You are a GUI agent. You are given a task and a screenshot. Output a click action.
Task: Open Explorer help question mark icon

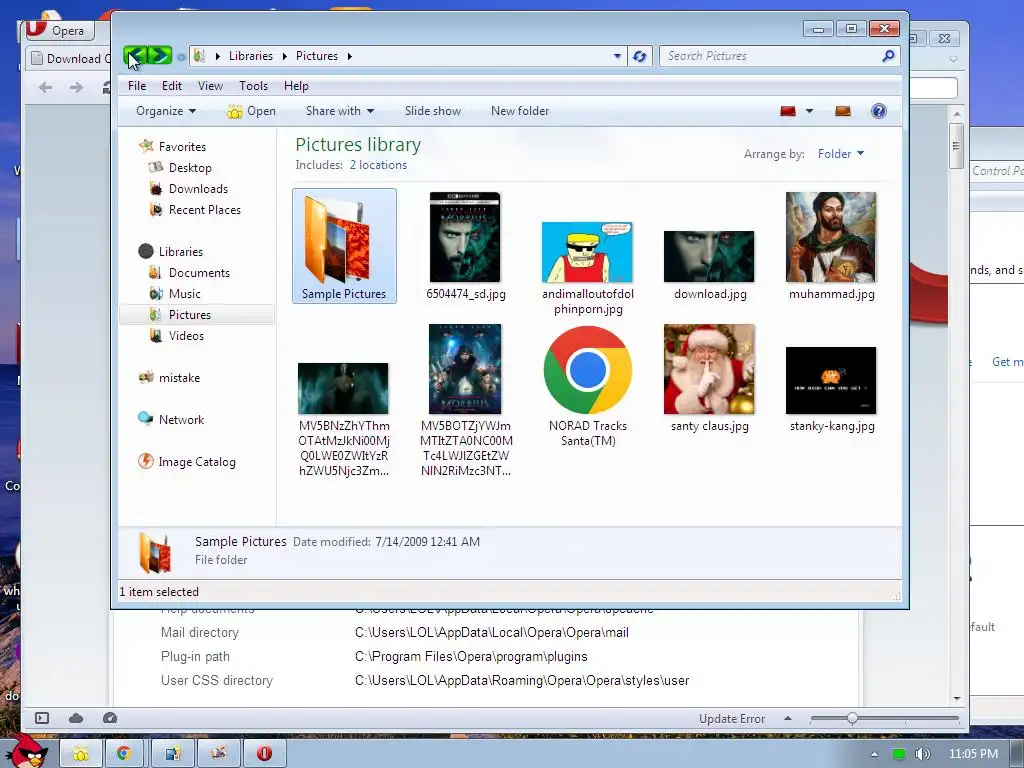(x=878, y=111)
